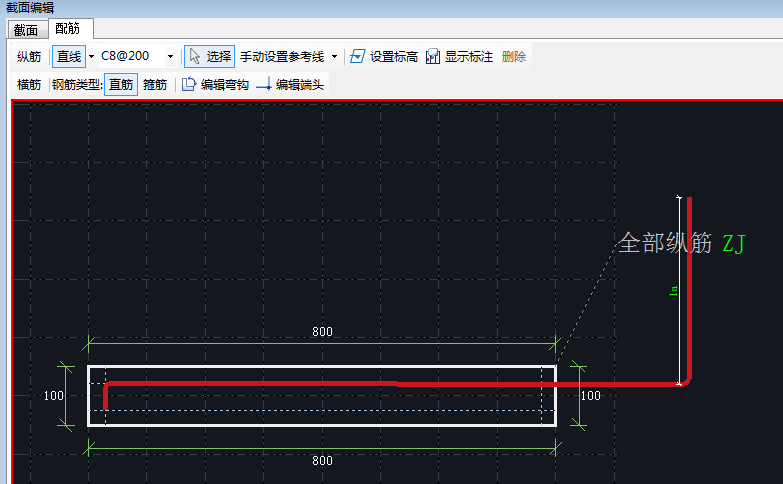Click the 设置标高 icon
Image resolution: width=783 pixels, height=484 pixels.
click(358, 56)
